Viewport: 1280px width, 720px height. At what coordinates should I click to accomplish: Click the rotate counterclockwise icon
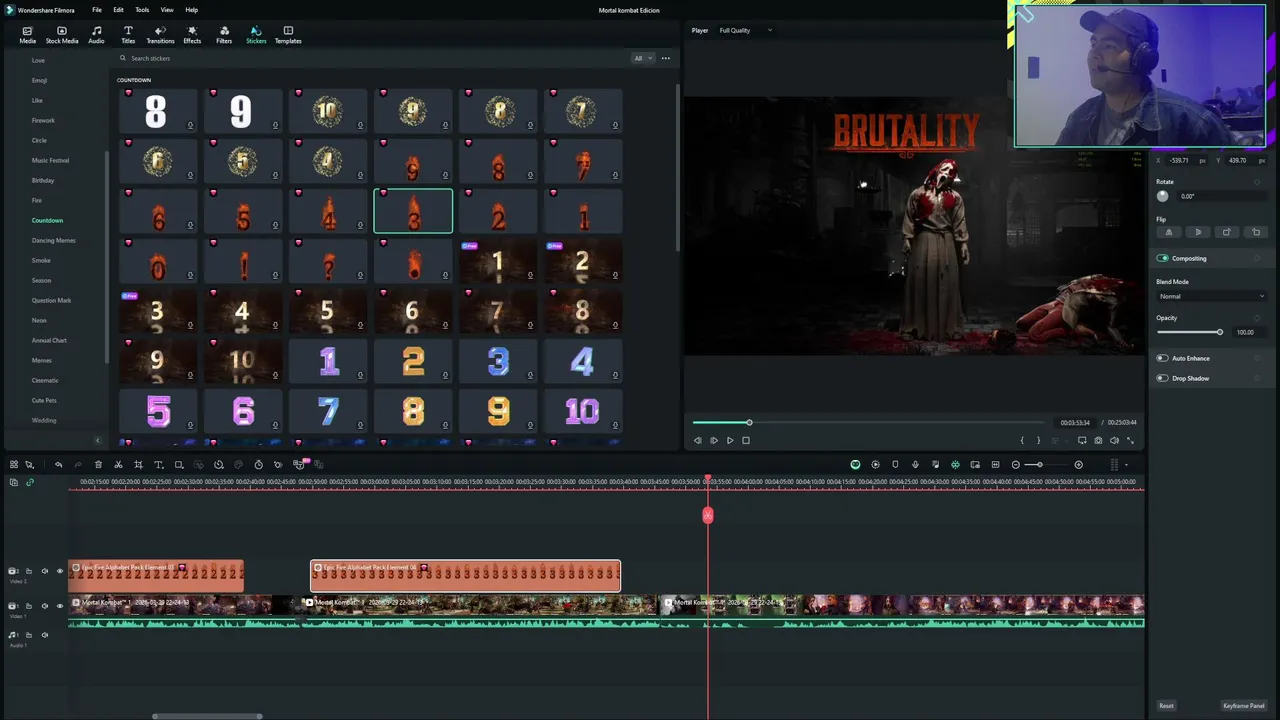click(1257, 232)
